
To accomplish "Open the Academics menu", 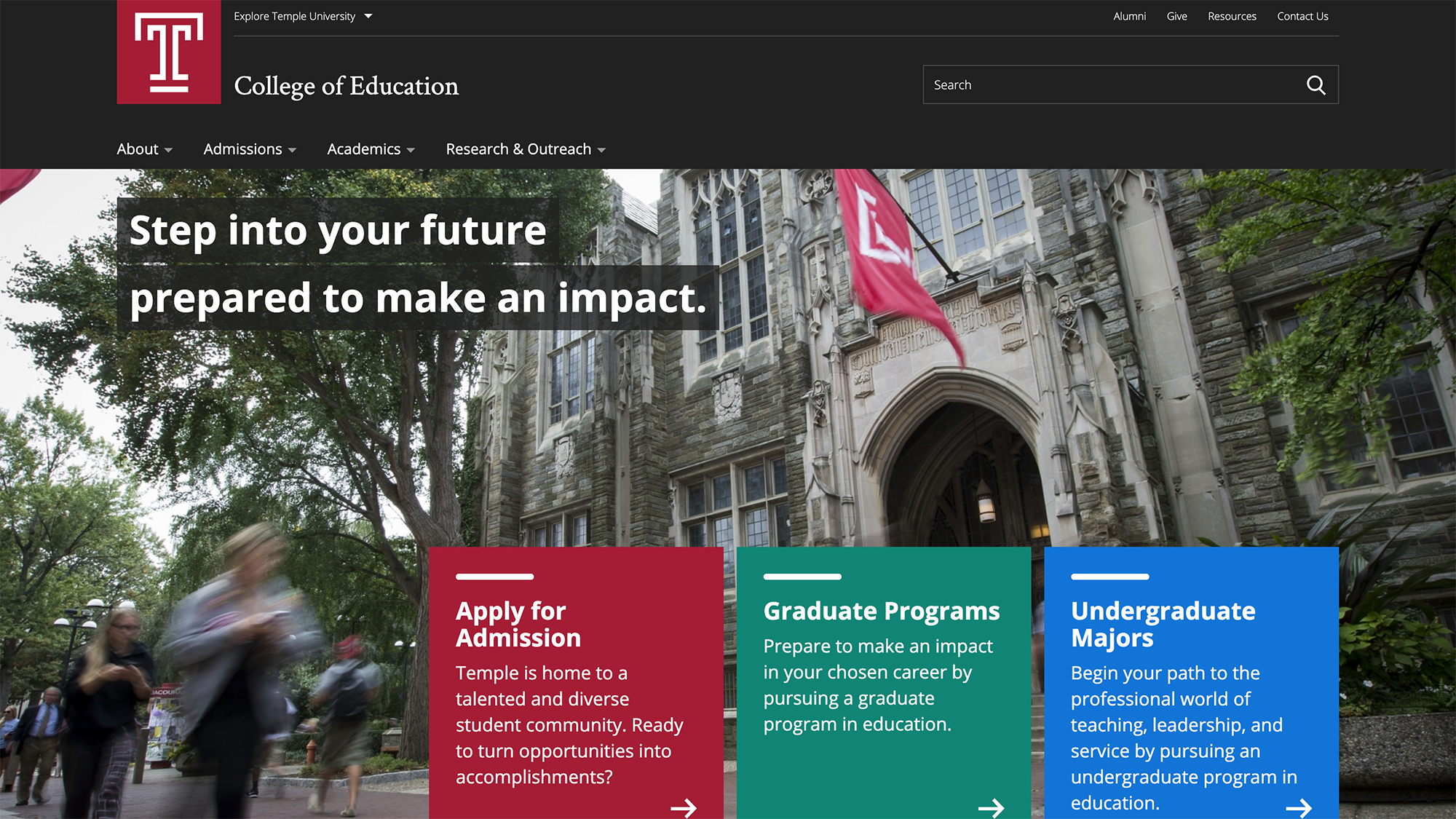I will [371, 149].
